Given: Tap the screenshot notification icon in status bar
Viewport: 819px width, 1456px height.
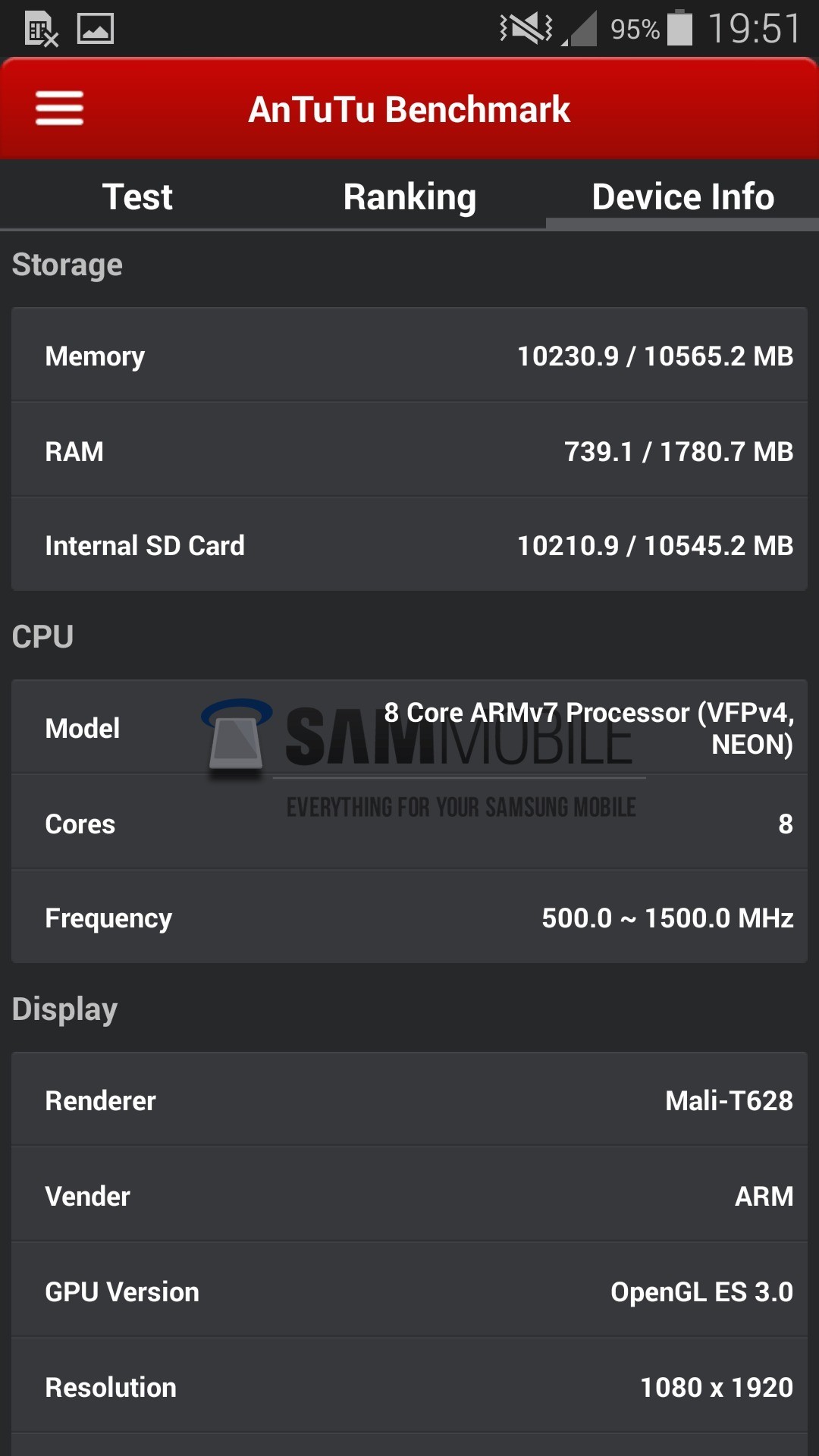Looking at the screenshot, I should 96,30.
